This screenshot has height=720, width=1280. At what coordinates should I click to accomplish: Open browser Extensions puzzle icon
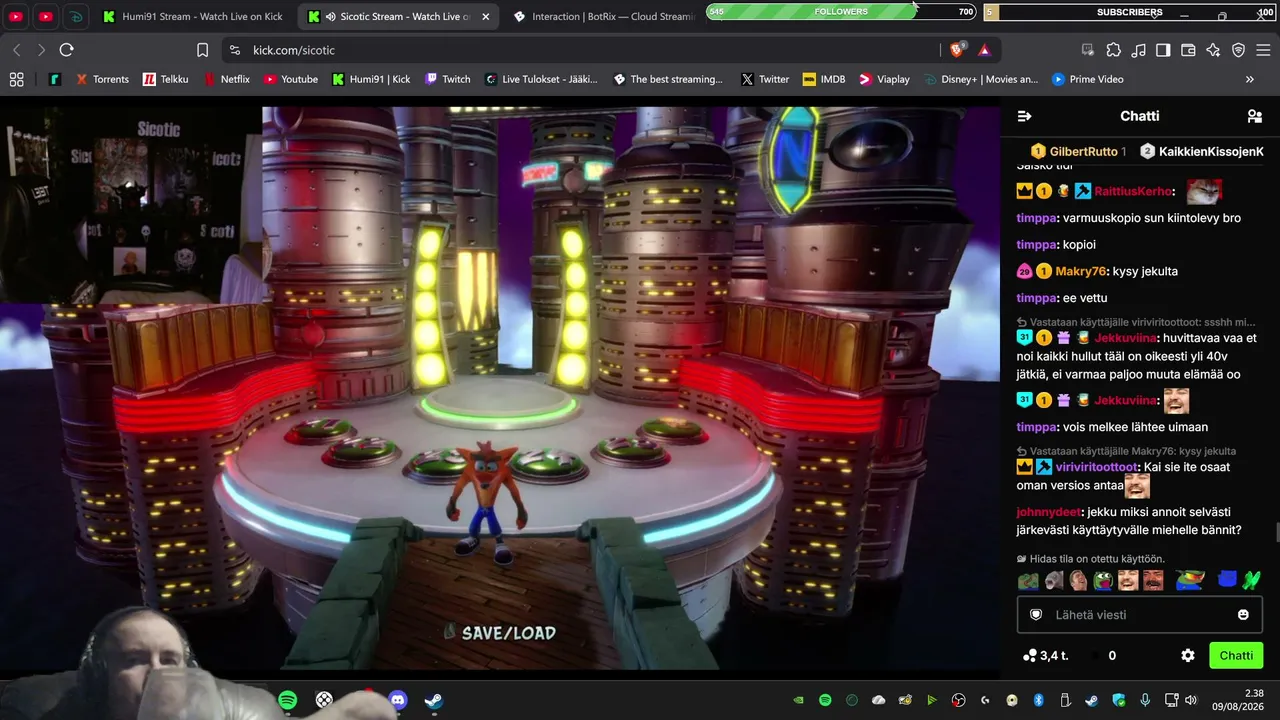1113,50
